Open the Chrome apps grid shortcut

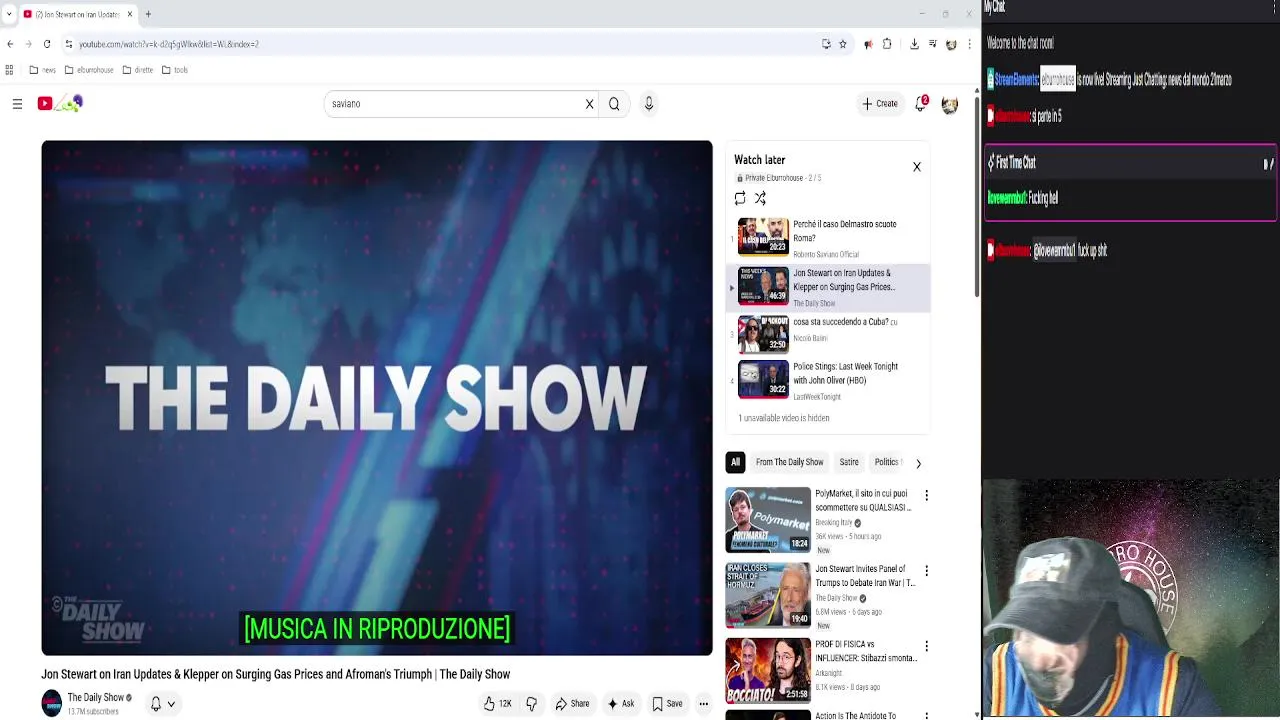9,70
